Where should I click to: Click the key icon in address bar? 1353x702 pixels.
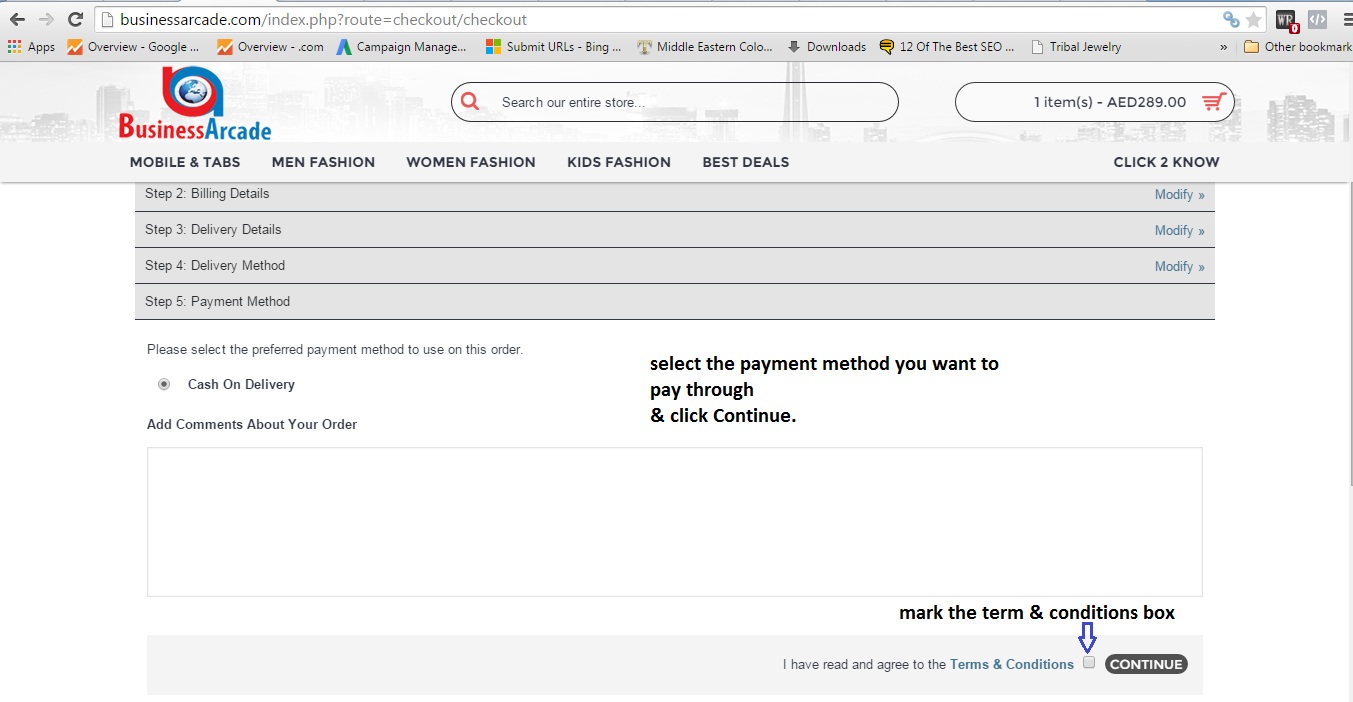[1231, 20]
